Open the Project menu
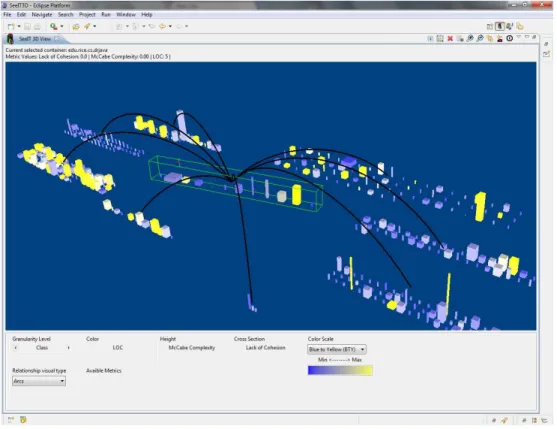557x429 pixels. pos(87,15)
